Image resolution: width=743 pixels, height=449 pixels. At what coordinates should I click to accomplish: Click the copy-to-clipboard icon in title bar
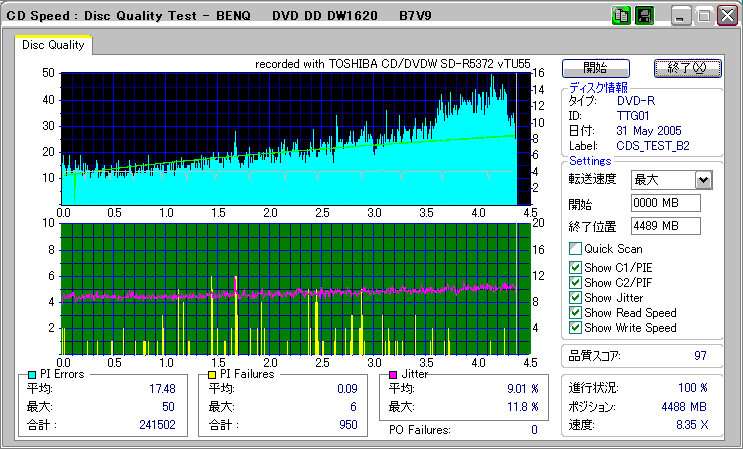pyautogui.click(x=621, y=16)
